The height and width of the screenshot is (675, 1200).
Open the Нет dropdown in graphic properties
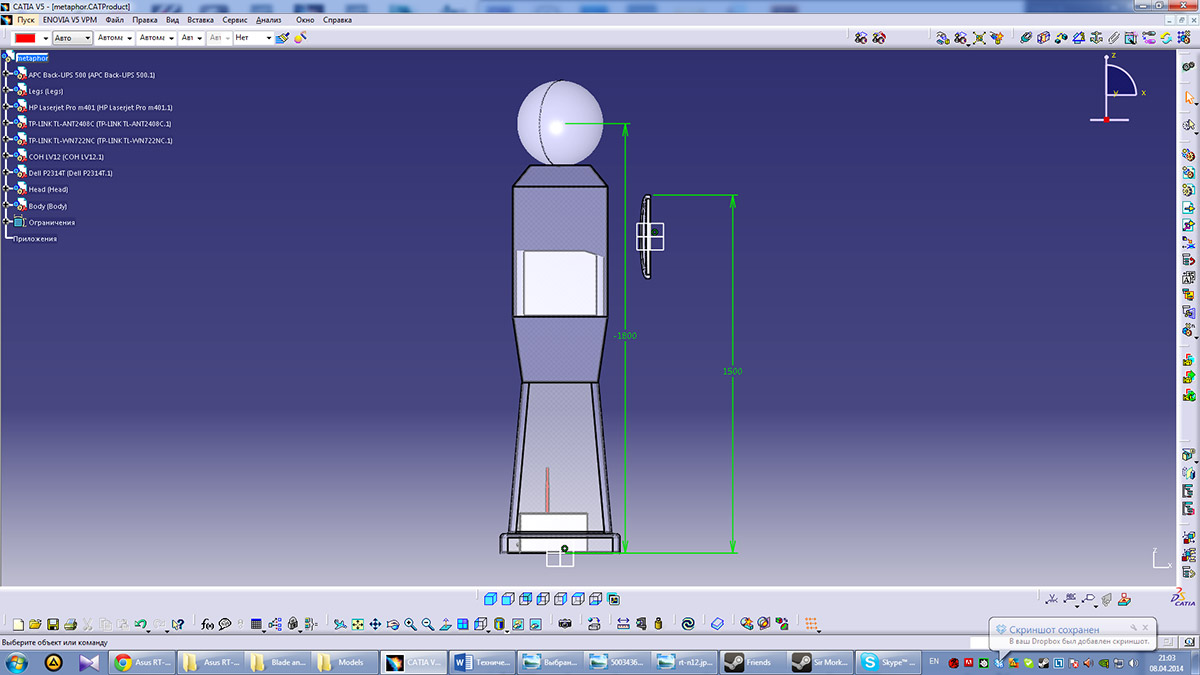coord(268,38)
